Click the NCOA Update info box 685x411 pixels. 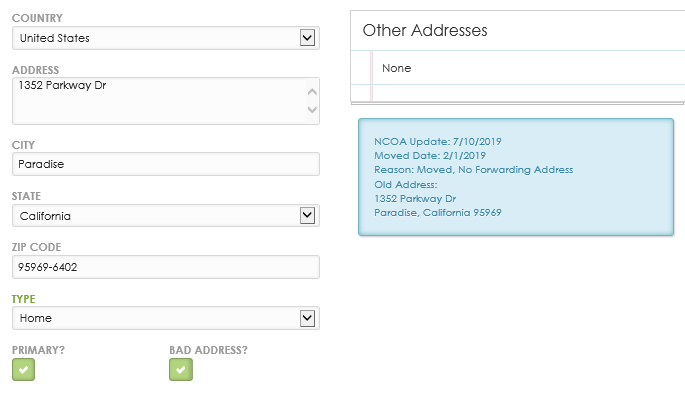[x=516, y=177]
